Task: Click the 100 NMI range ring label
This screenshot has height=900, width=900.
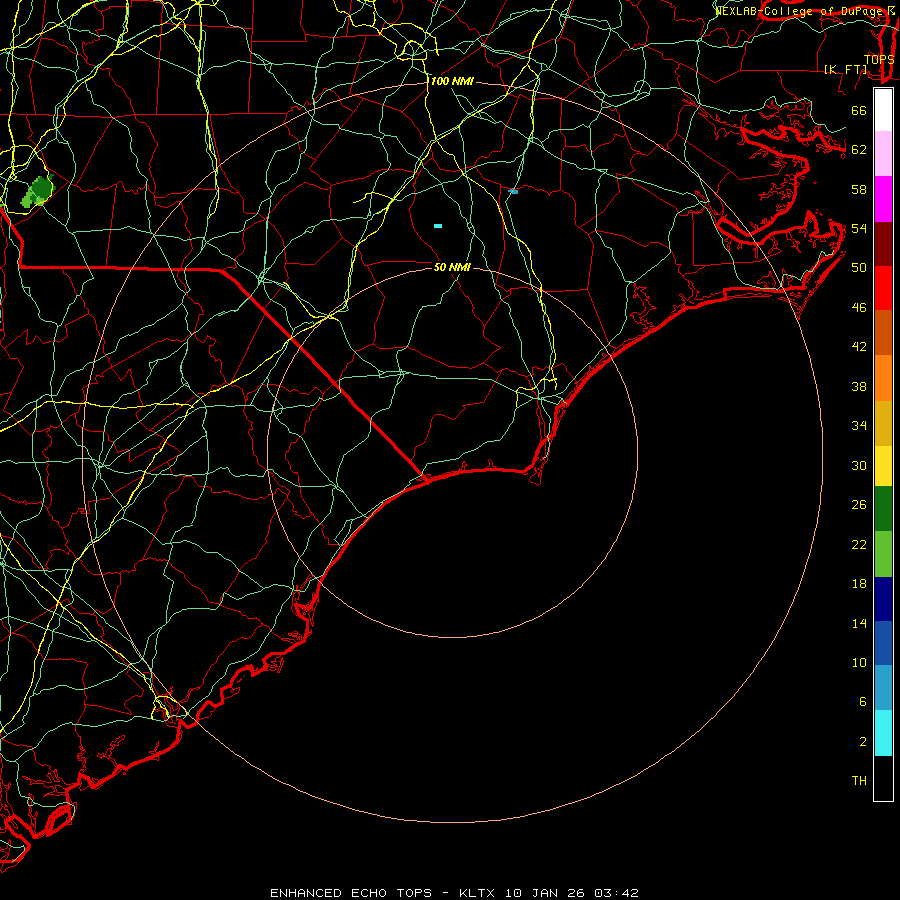Action: coord(452,82)
